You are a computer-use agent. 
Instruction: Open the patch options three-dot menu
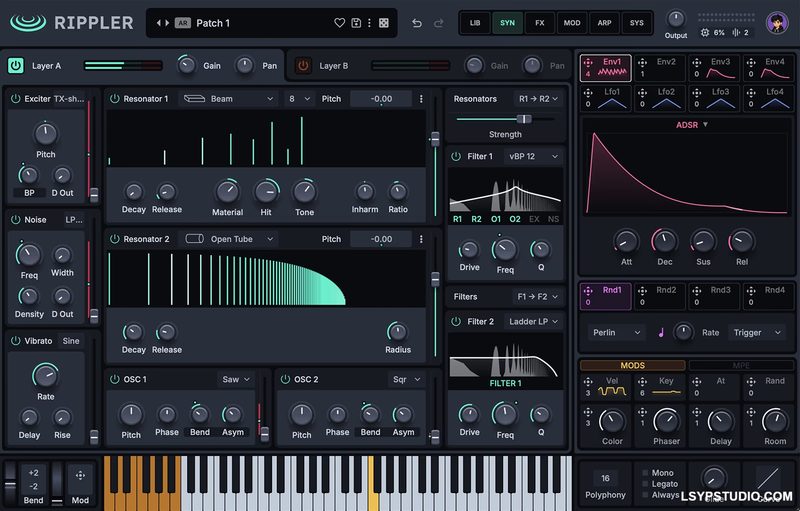pos(369,23)
